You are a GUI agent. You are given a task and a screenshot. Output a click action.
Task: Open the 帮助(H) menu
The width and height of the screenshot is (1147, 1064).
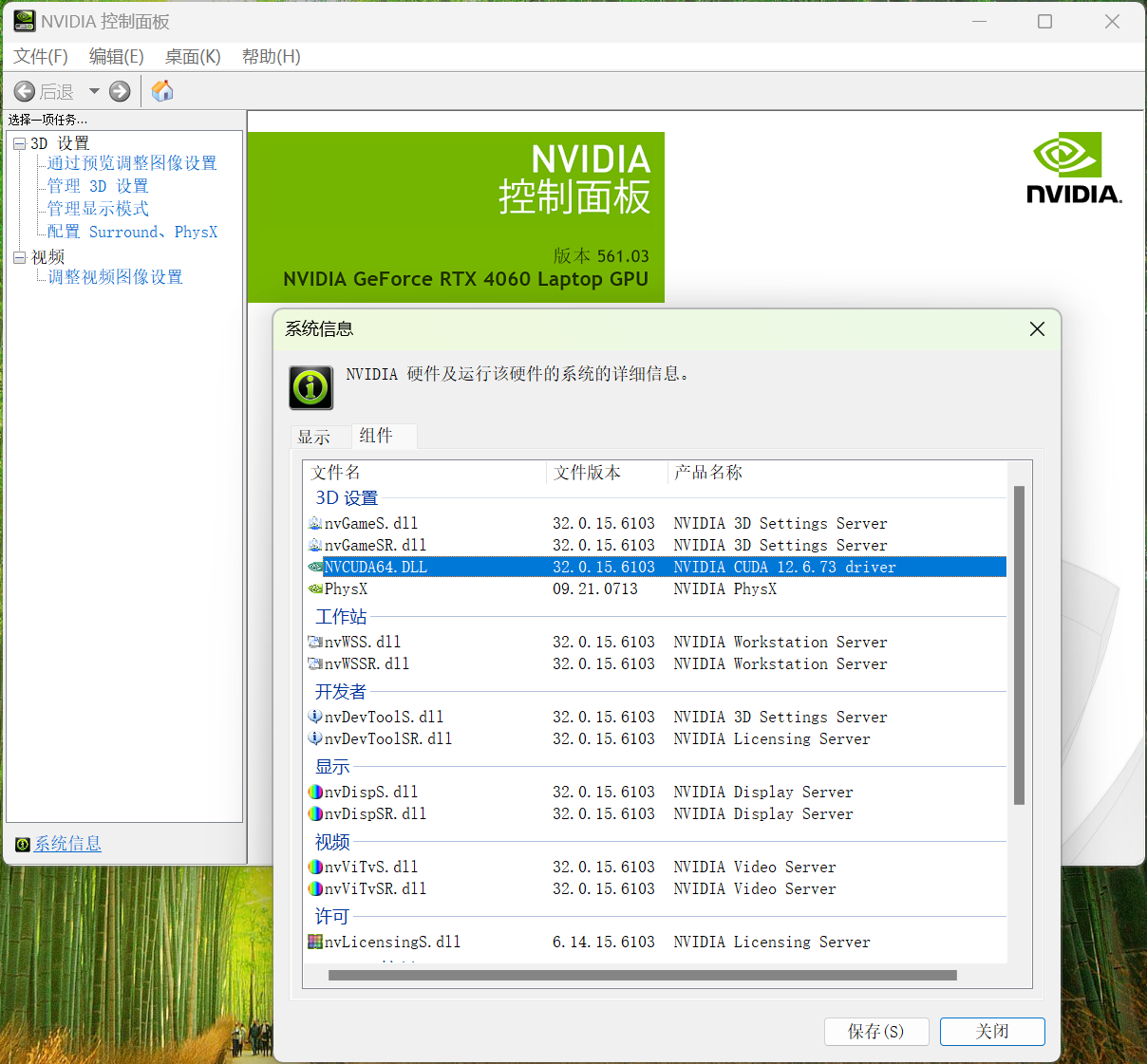pos(272,57)
